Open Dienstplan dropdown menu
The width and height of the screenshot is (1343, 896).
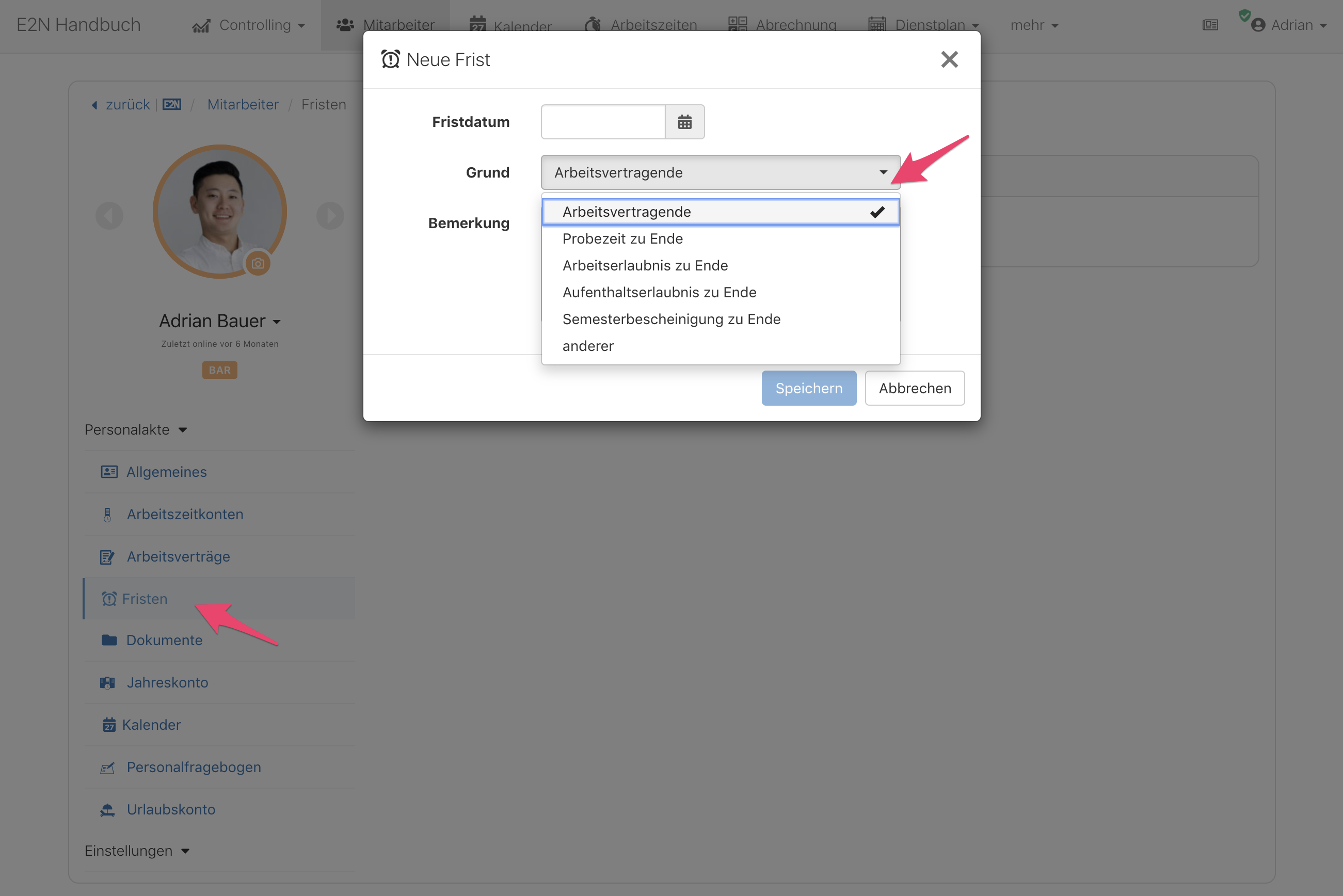pos(923,25)
